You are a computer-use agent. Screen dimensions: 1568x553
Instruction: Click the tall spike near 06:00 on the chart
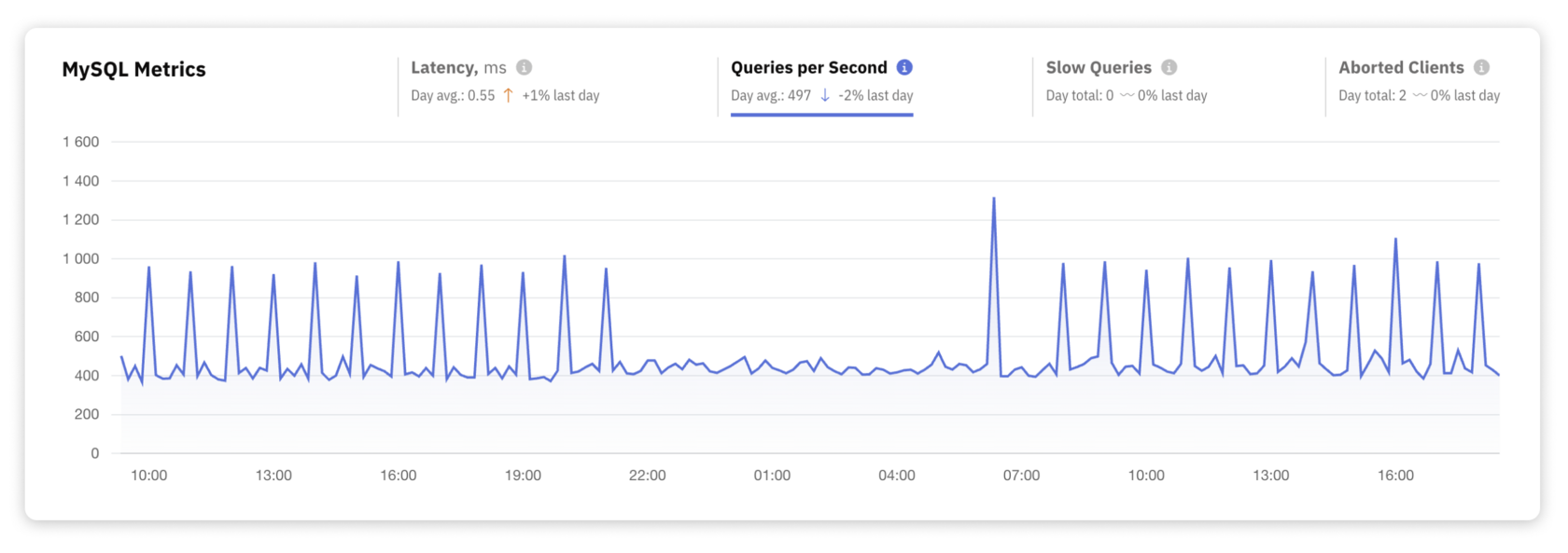(994, 199)
